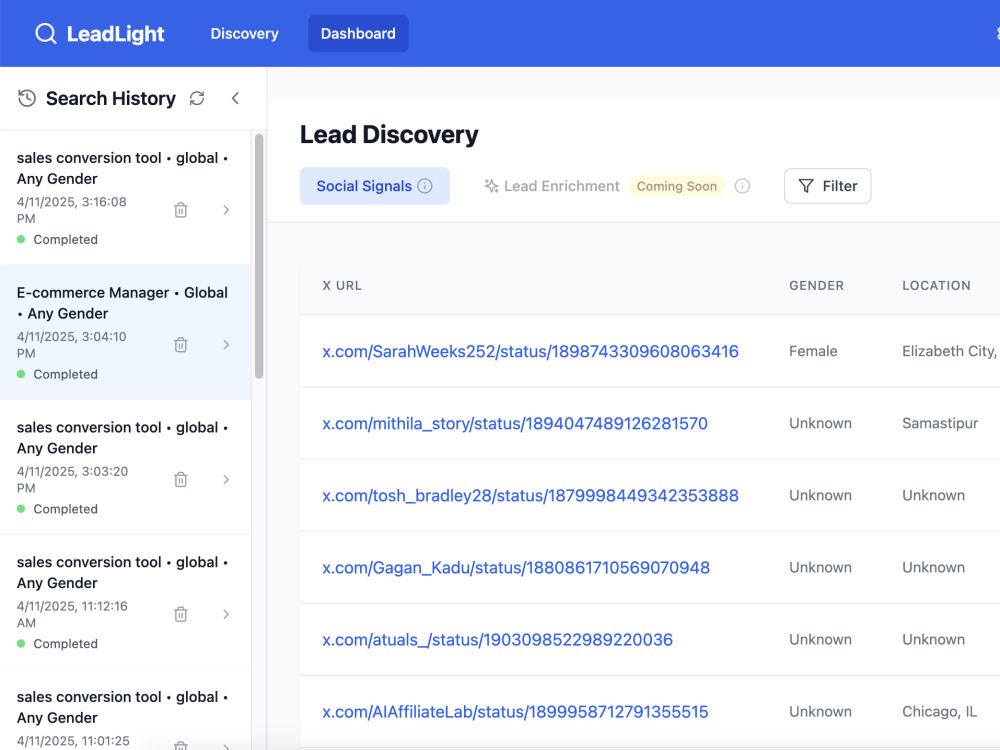Click the GENDER column header
Screen dimensions: 1000x750
[x=816, y=286]
